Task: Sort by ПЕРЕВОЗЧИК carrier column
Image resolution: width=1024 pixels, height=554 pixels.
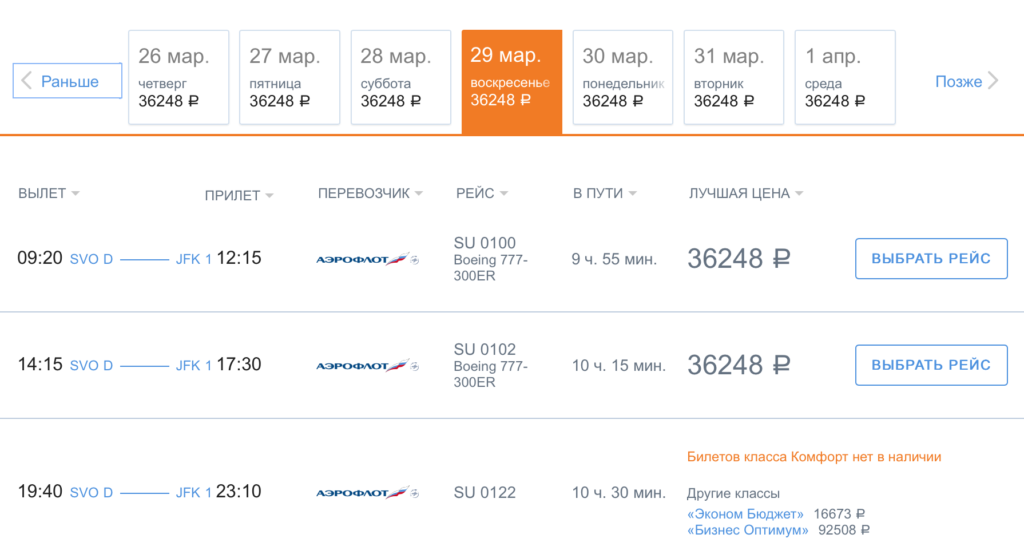Action: click(370, 193)
